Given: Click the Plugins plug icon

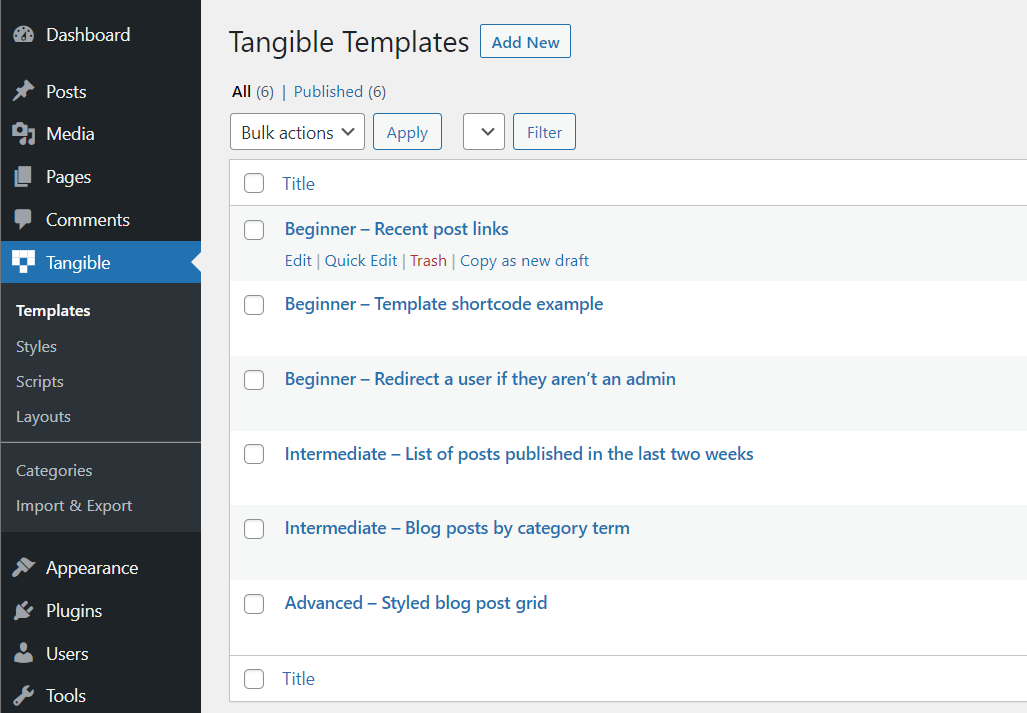Looking at the screenshot, I should click(x=23, y=611).
